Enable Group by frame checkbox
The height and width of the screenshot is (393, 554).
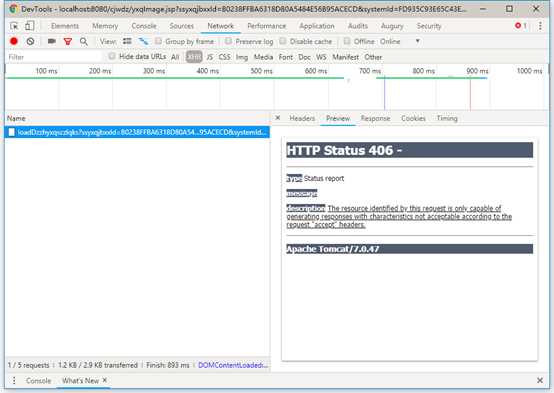(158, 41)
